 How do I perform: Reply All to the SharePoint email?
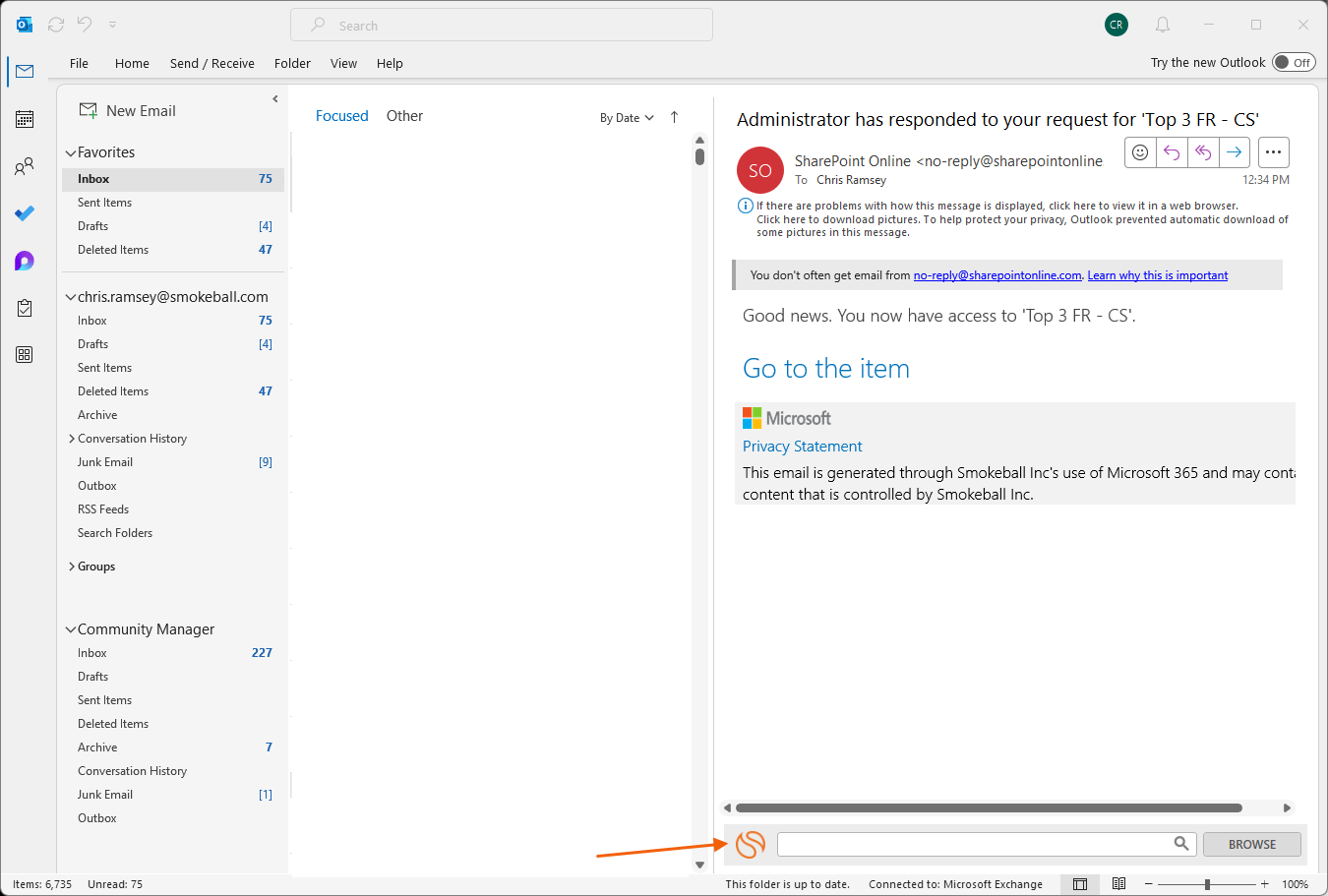pyautogui.click(x=1203, y=152)
